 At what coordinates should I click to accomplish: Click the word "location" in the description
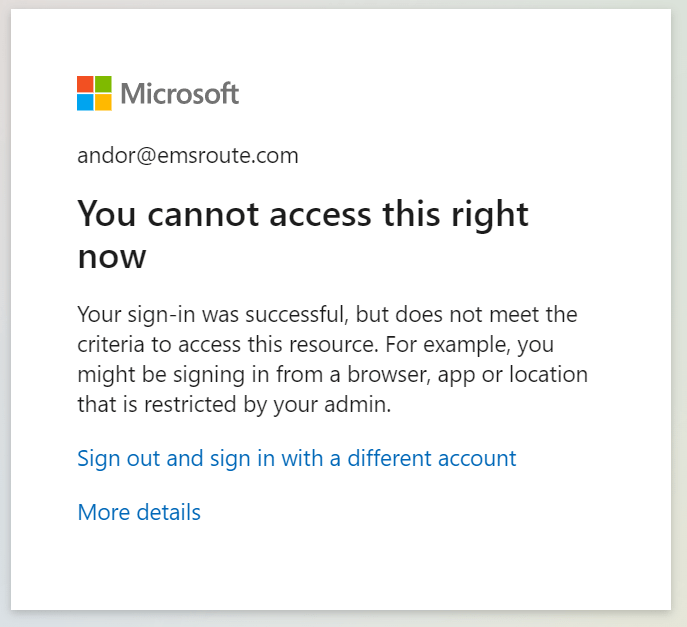[x=548, y=375]
